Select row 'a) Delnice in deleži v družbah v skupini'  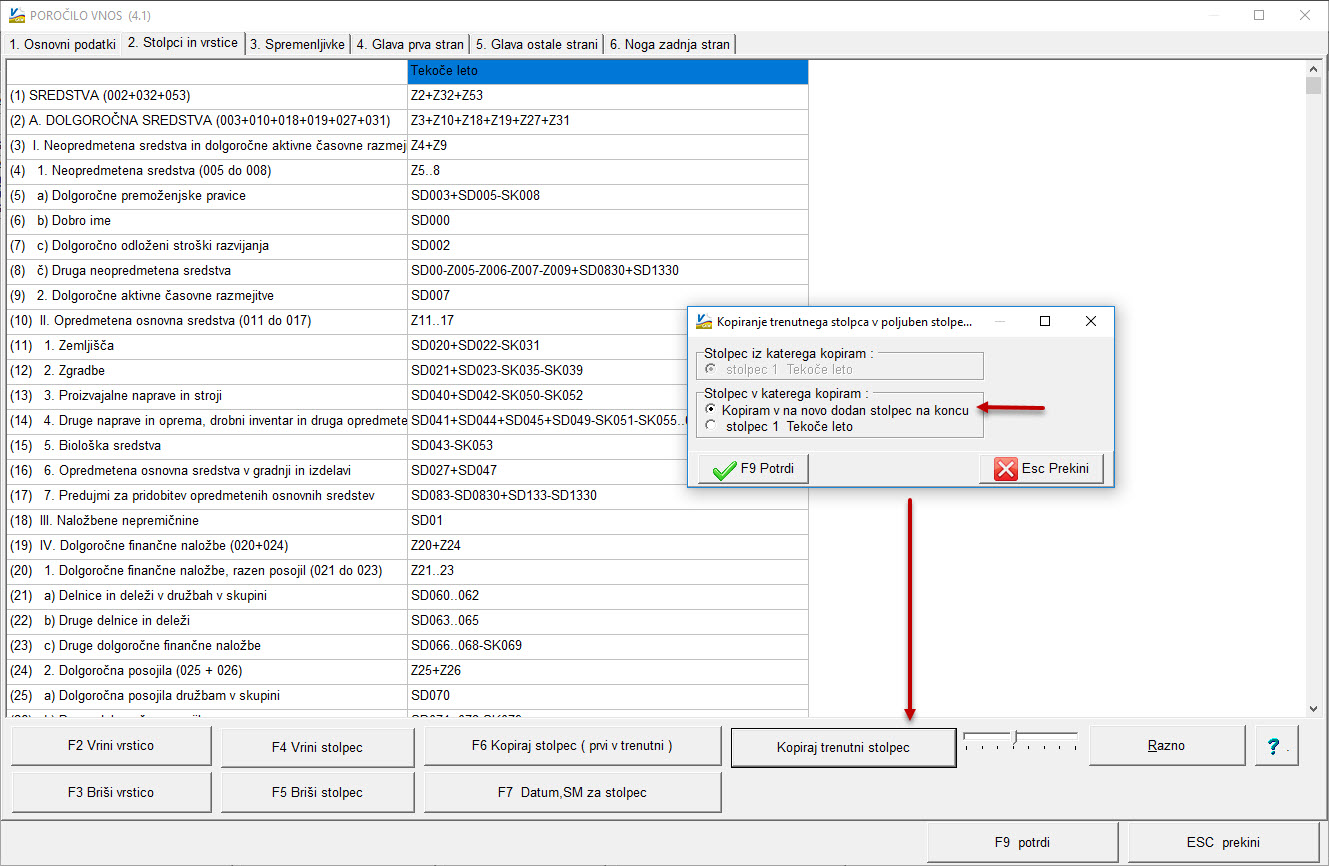(x=207, y=596)
